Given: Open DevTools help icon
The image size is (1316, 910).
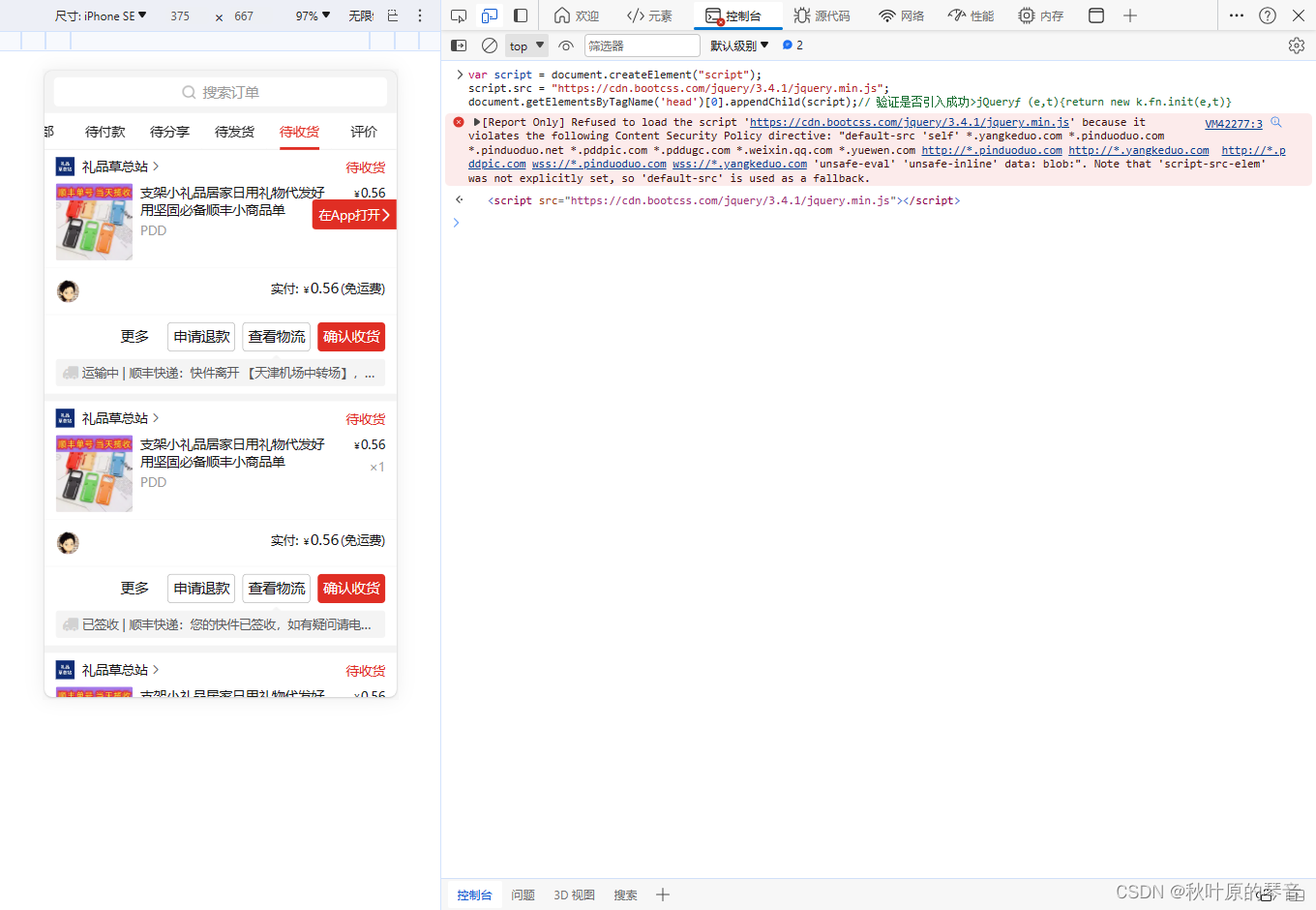Looking at the screenshot, I should [1268, 15].
